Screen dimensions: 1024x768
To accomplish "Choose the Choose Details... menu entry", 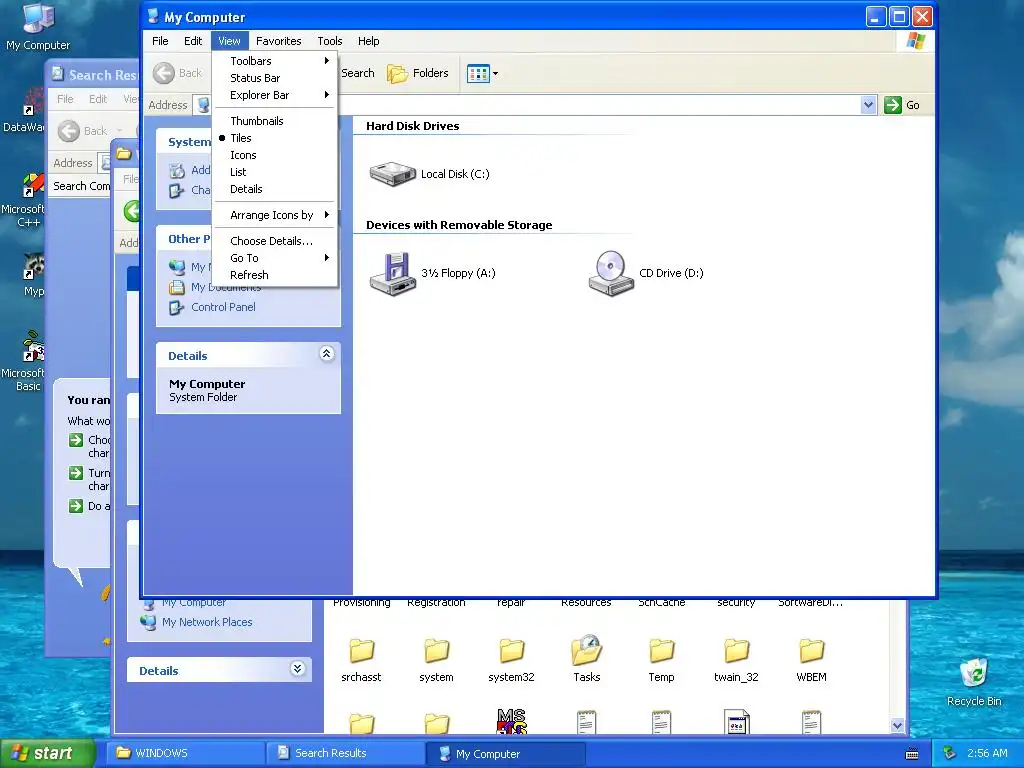I will tap(275, 241).
